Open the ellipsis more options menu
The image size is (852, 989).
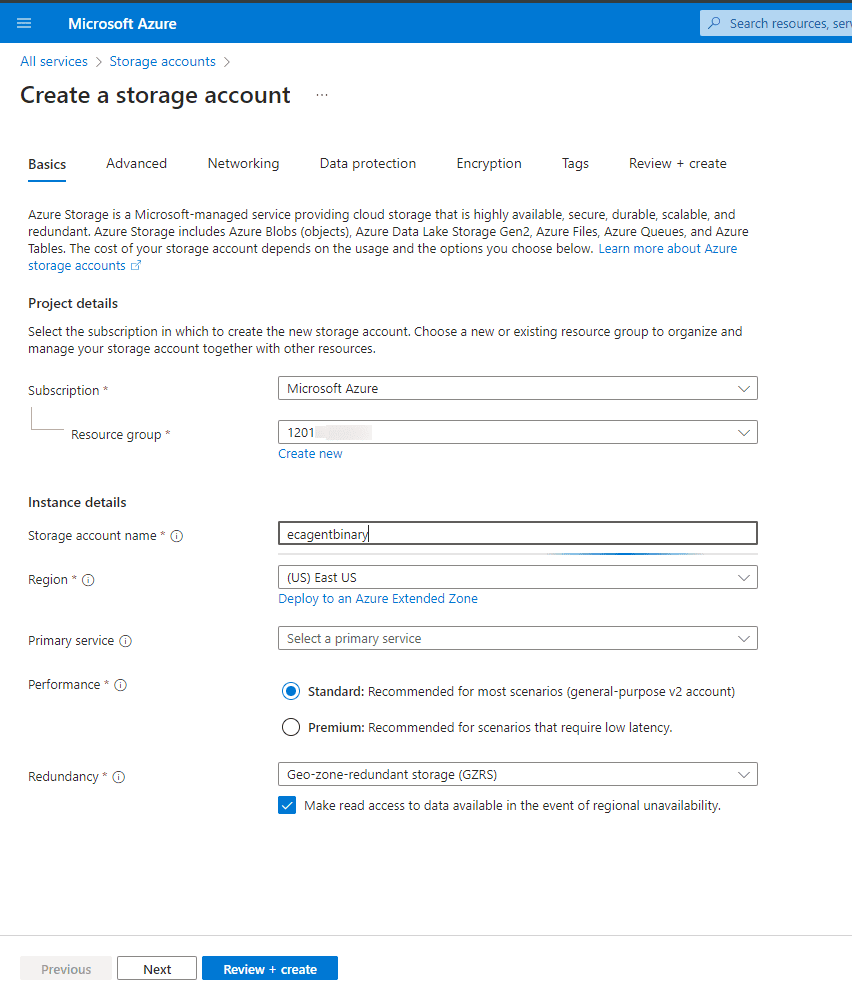[x=322, y=95]
